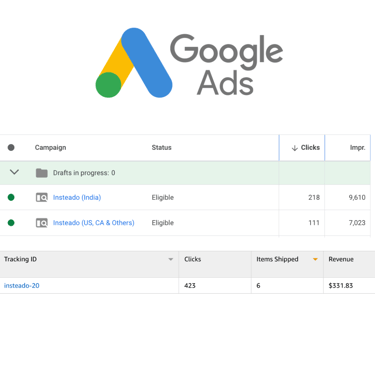This screenshot has width=375, height=366.
Task: Select the 218 clicks cell
Action: coord(314,197)
